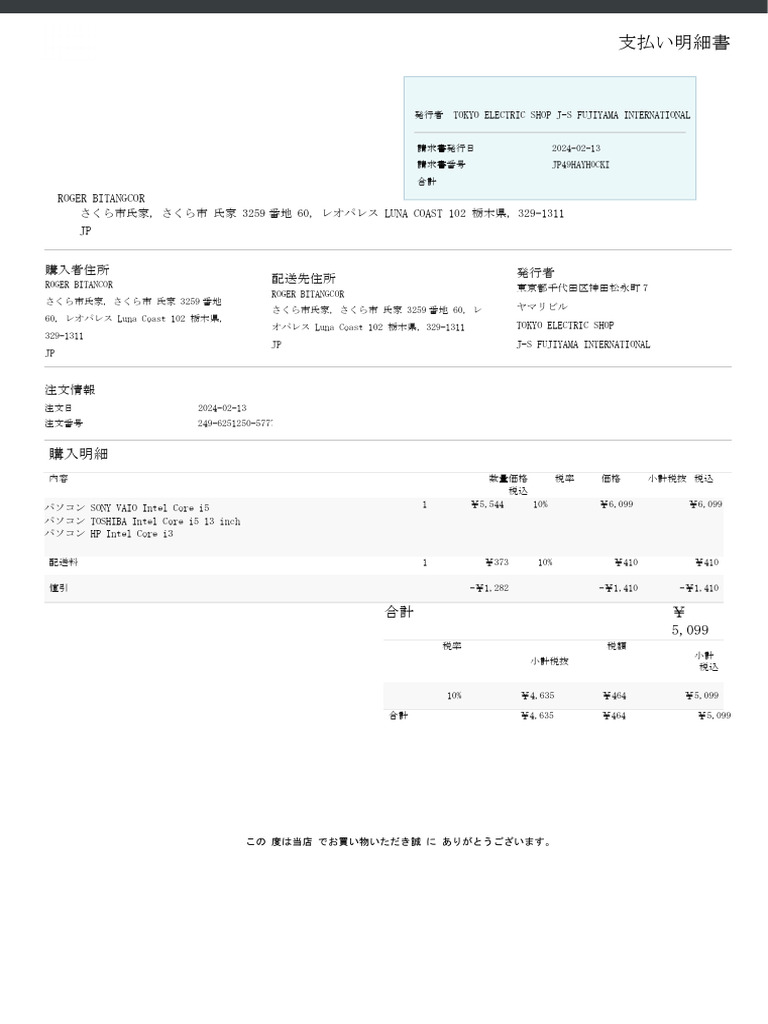Click the thank-you message at the bottom
768x1024 pixels.
point(398,842)
